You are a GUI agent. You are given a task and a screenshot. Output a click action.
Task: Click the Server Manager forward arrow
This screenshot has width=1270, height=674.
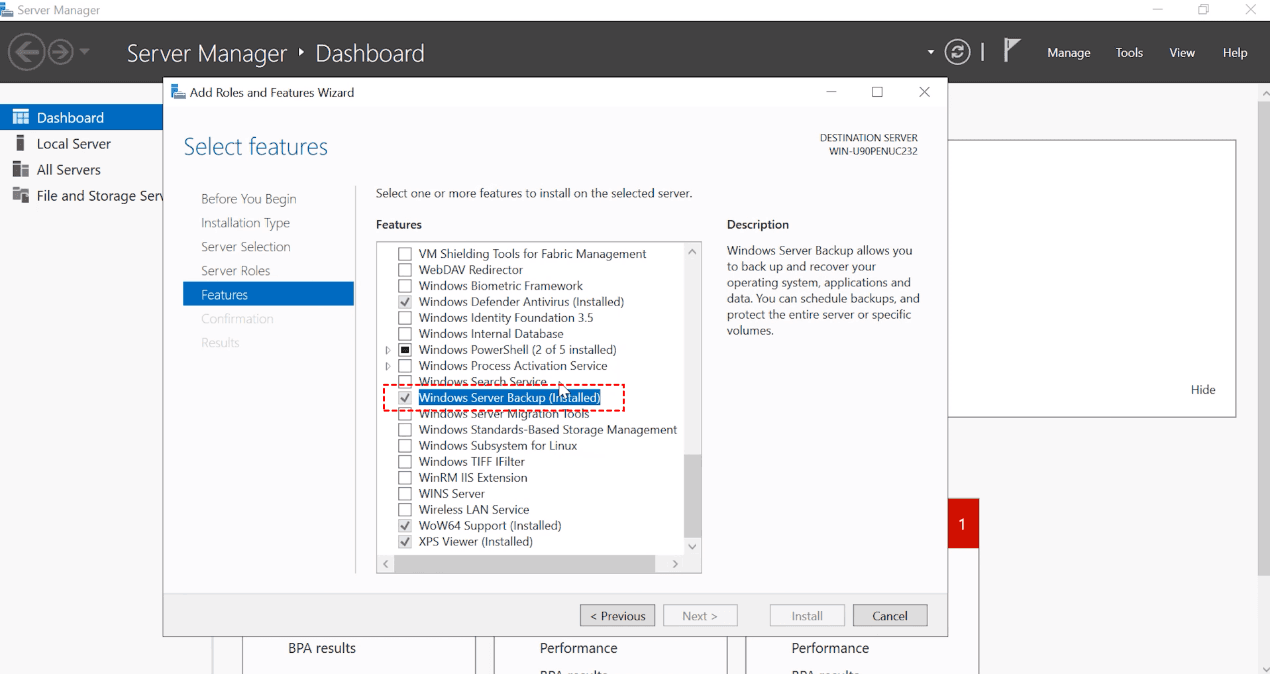click(60, 51)
